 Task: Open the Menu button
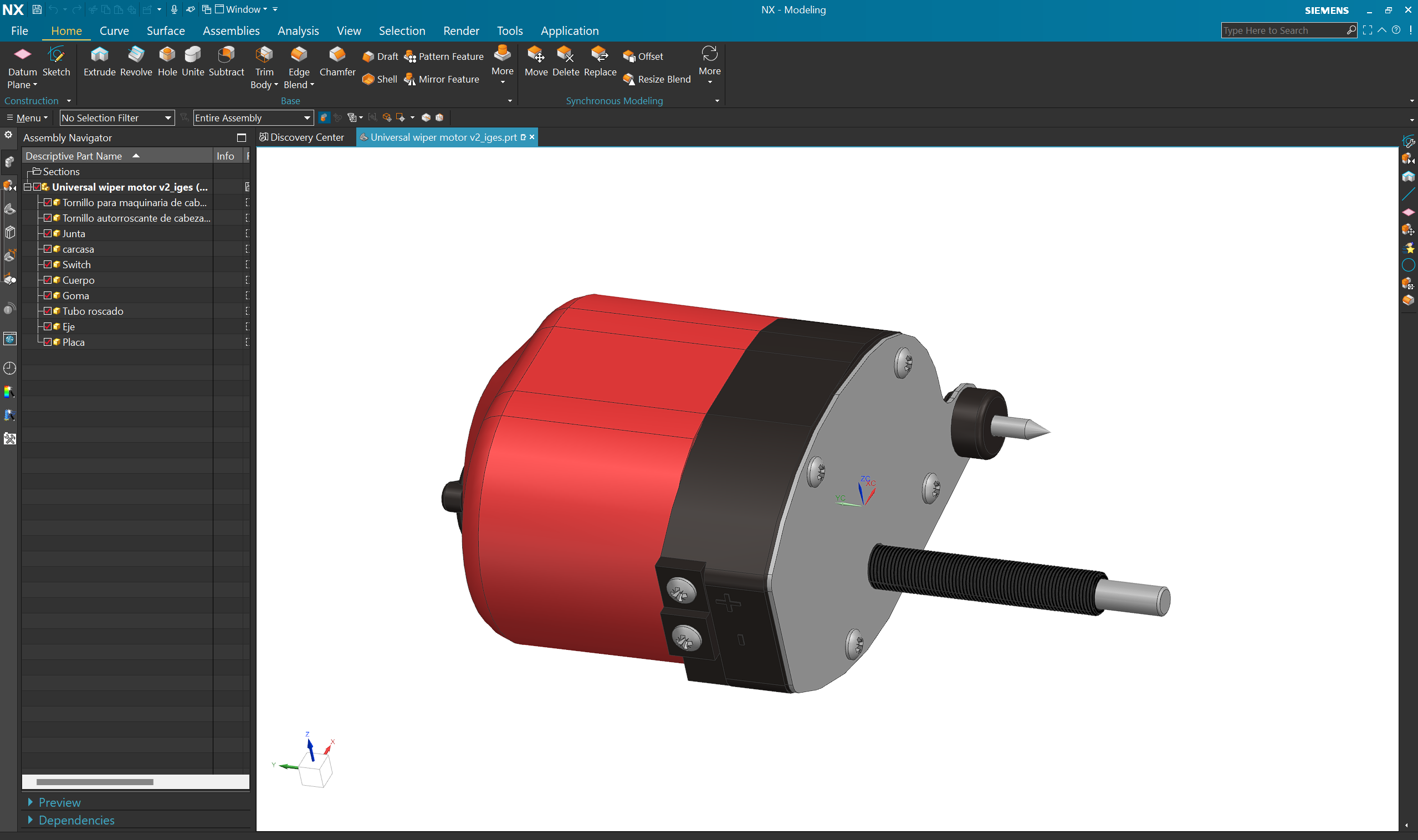pyautogui.click(x=27, y=117)
